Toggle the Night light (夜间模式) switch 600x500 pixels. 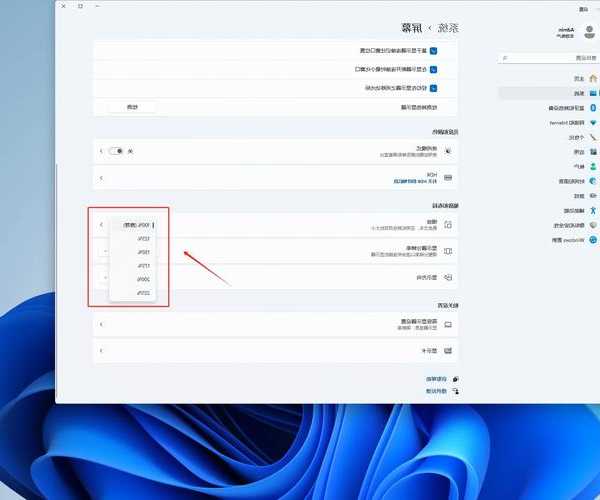117,151
